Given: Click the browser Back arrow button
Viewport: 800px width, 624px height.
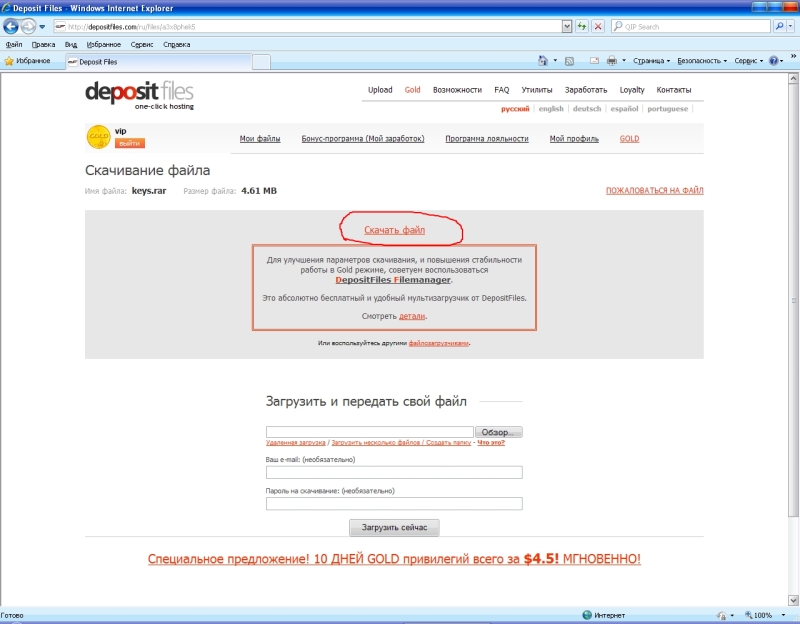Looking at the screenshot, I should point(11,26).
